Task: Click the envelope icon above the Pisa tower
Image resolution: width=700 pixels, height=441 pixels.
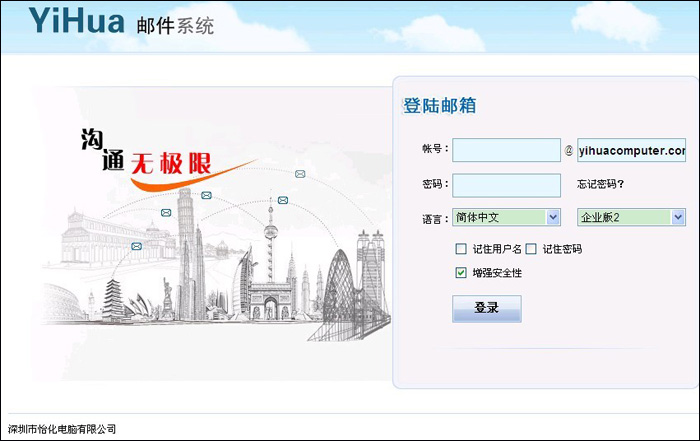Action: [206, 195]
